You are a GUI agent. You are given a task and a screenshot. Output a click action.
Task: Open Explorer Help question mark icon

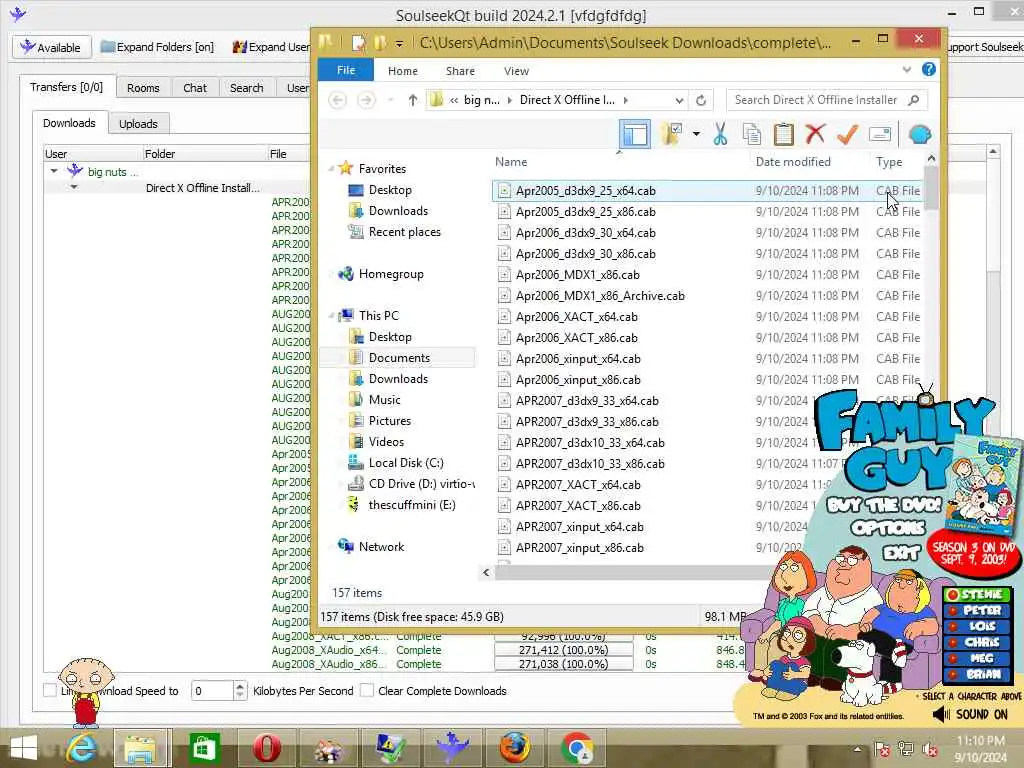[929, 69]
